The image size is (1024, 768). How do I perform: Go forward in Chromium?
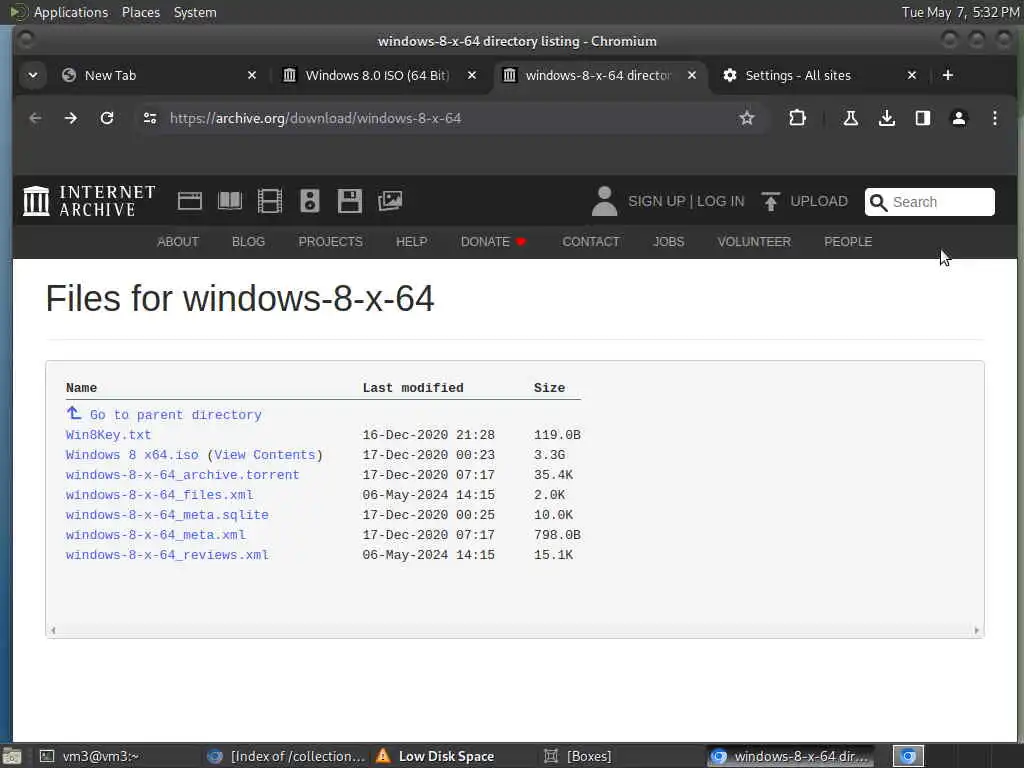point(71,118)
